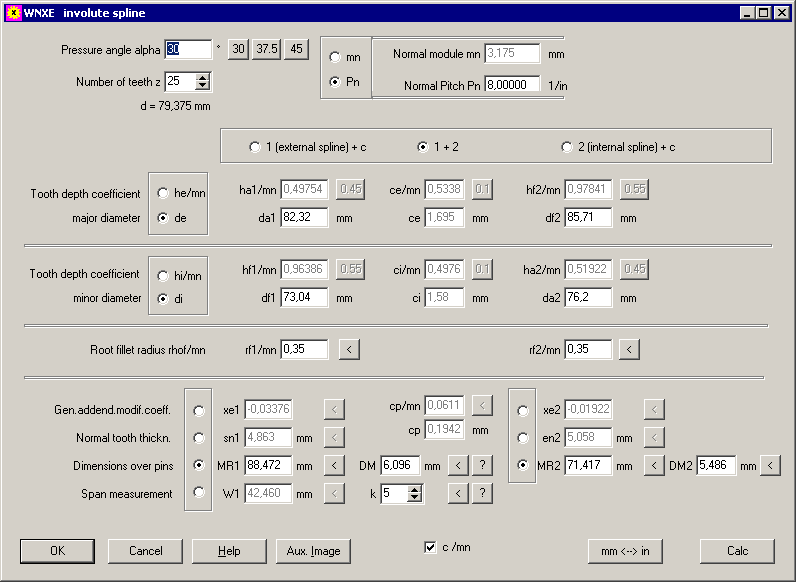Select the mn normal module radio button
Image resolution: width=796 pixels, height=582 pixels.
click(x=335, y=58)
